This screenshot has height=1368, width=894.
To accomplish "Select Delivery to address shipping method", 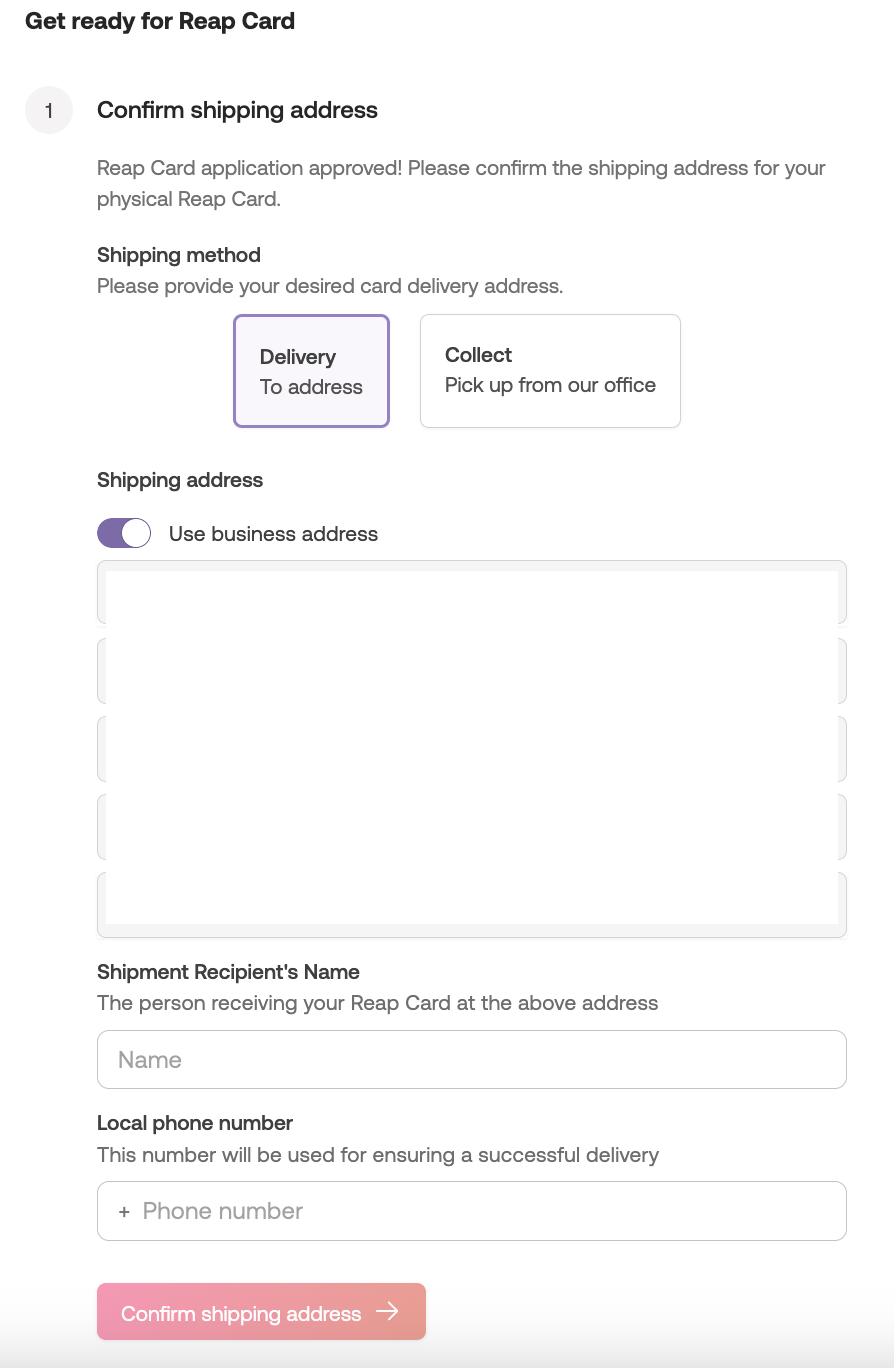I will (x=311, y=371).
